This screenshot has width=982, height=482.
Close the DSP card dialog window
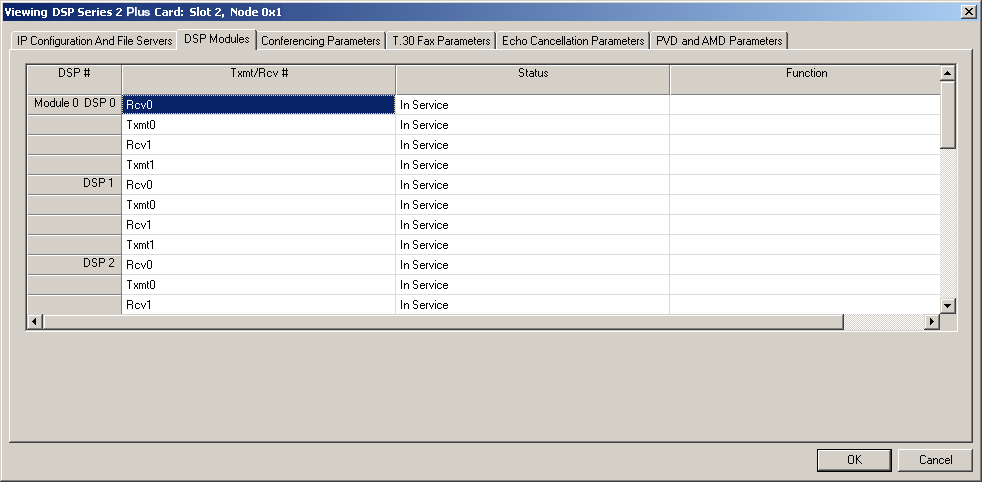click(x=968, y=11)
